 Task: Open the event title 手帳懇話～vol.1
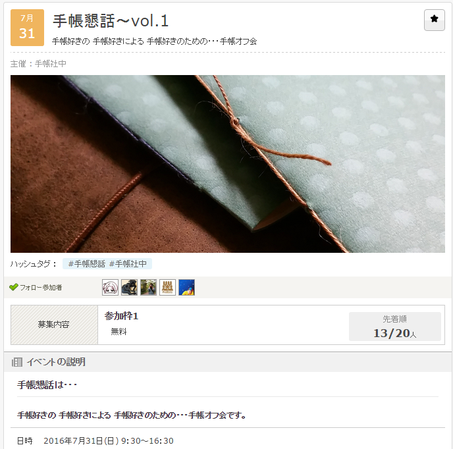click(111, 21)
